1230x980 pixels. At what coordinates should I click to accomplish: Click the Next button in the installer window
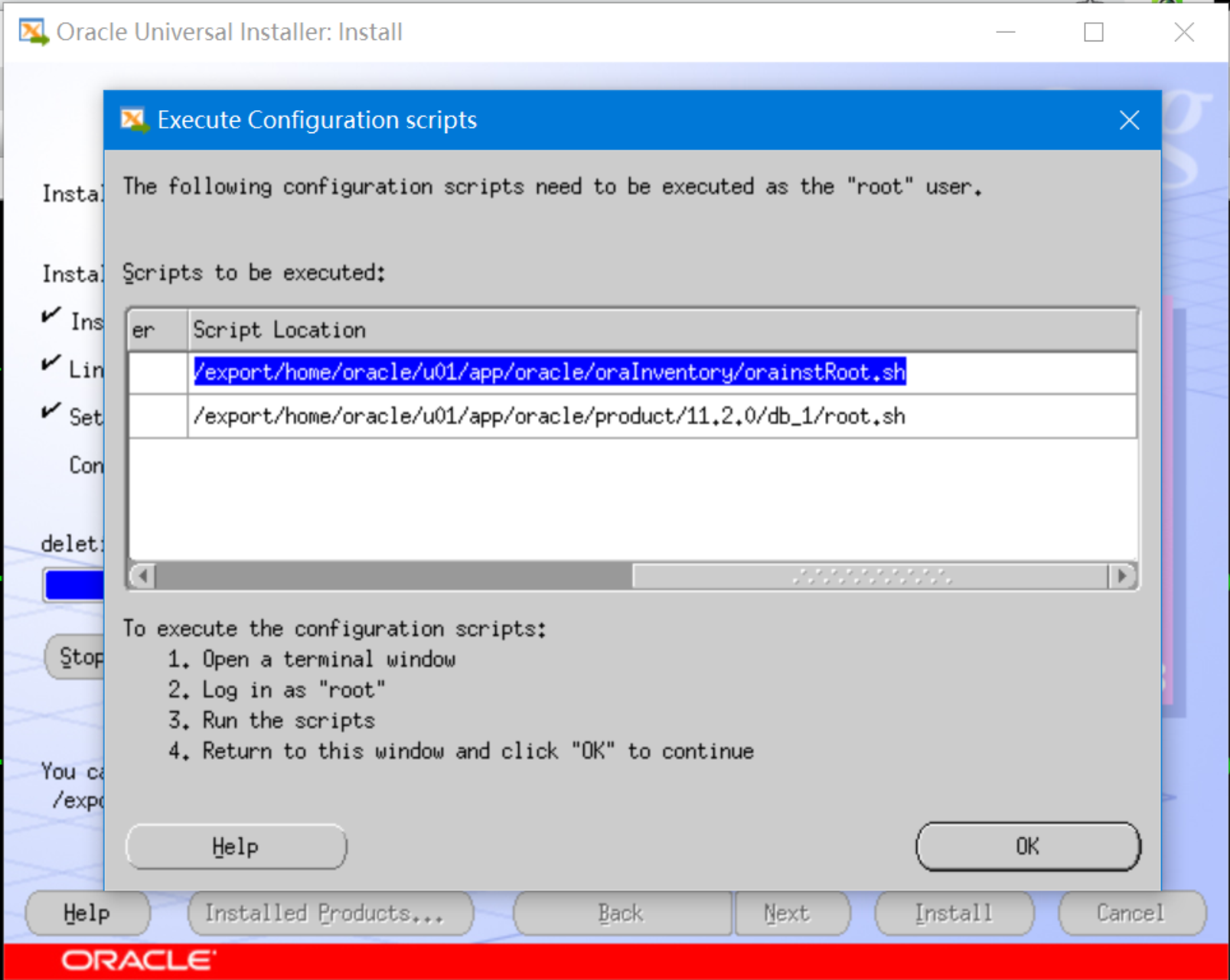[792, 913]
